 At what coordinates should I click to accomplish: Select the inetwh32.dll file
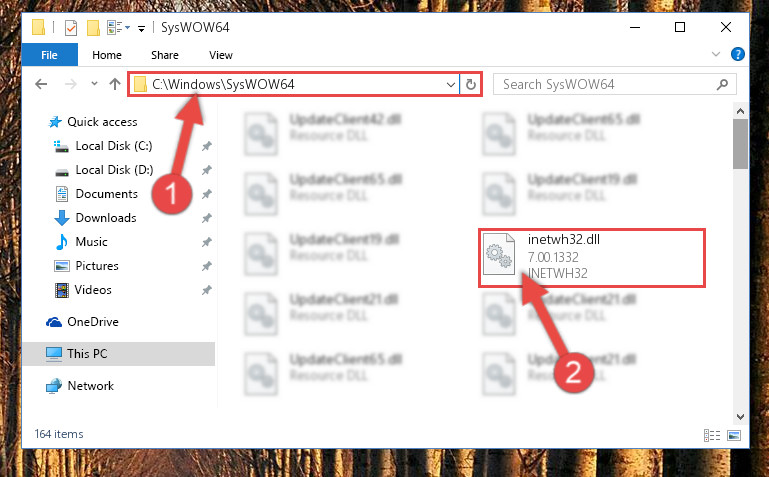click(592, 257)
